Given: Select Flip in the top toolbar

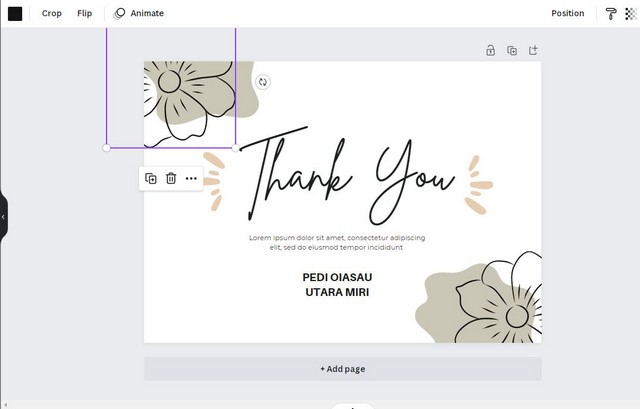Looking at the screenshot, I should [x=85, y=13].
